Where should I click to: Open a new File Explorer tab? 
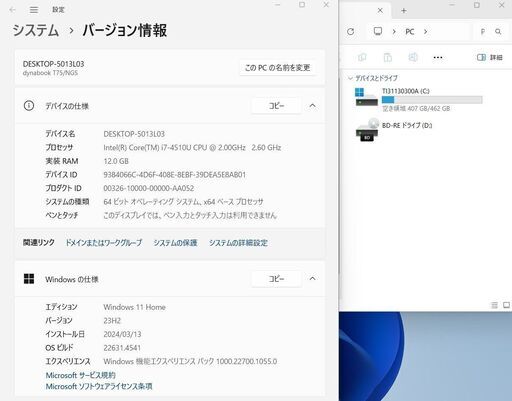tap(404, 10)
